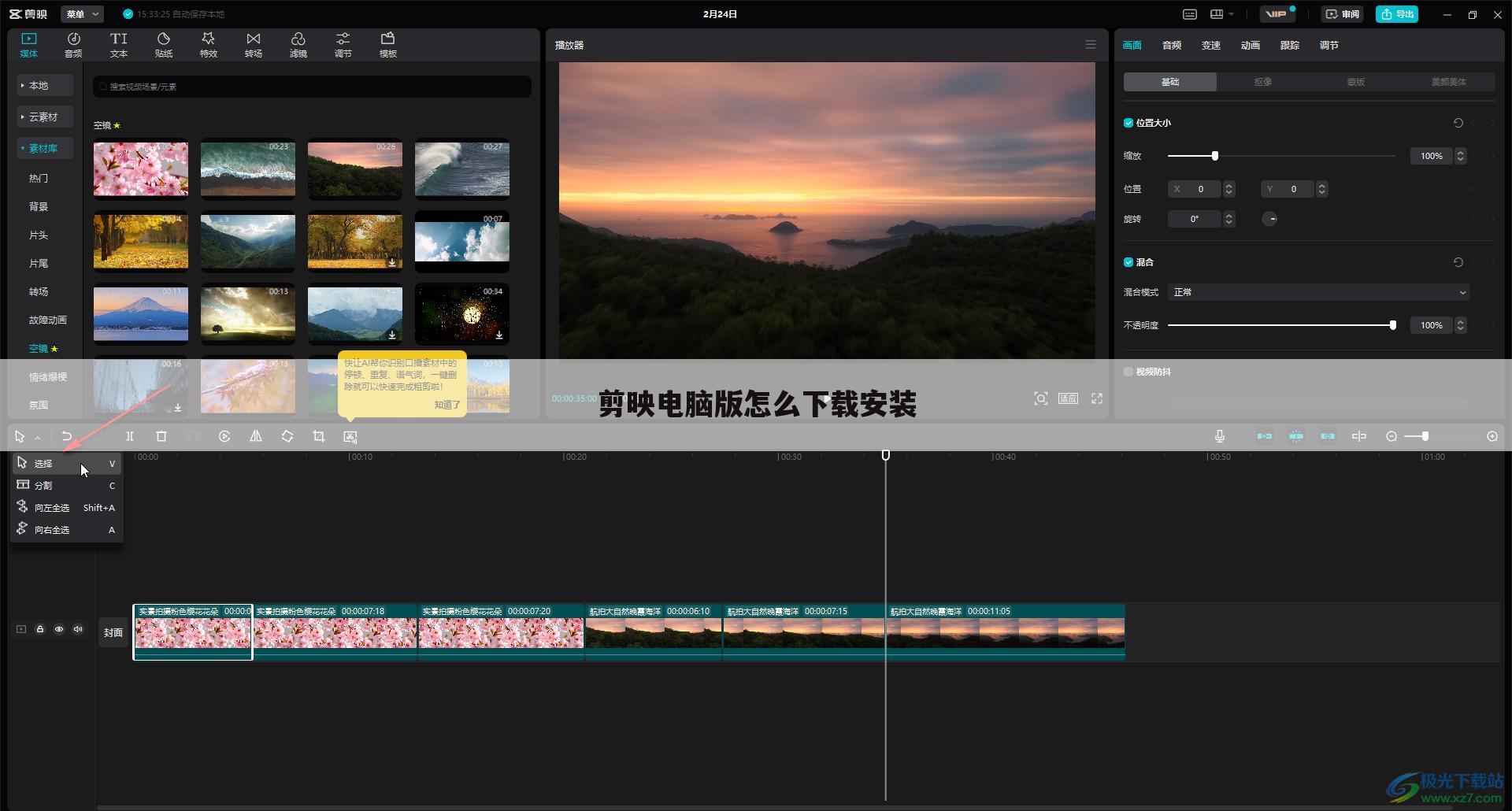Screen dimensions: 1512x811
Task: Click the 搜索视频场景/元素 search field
Action: (x=312, y=87)
